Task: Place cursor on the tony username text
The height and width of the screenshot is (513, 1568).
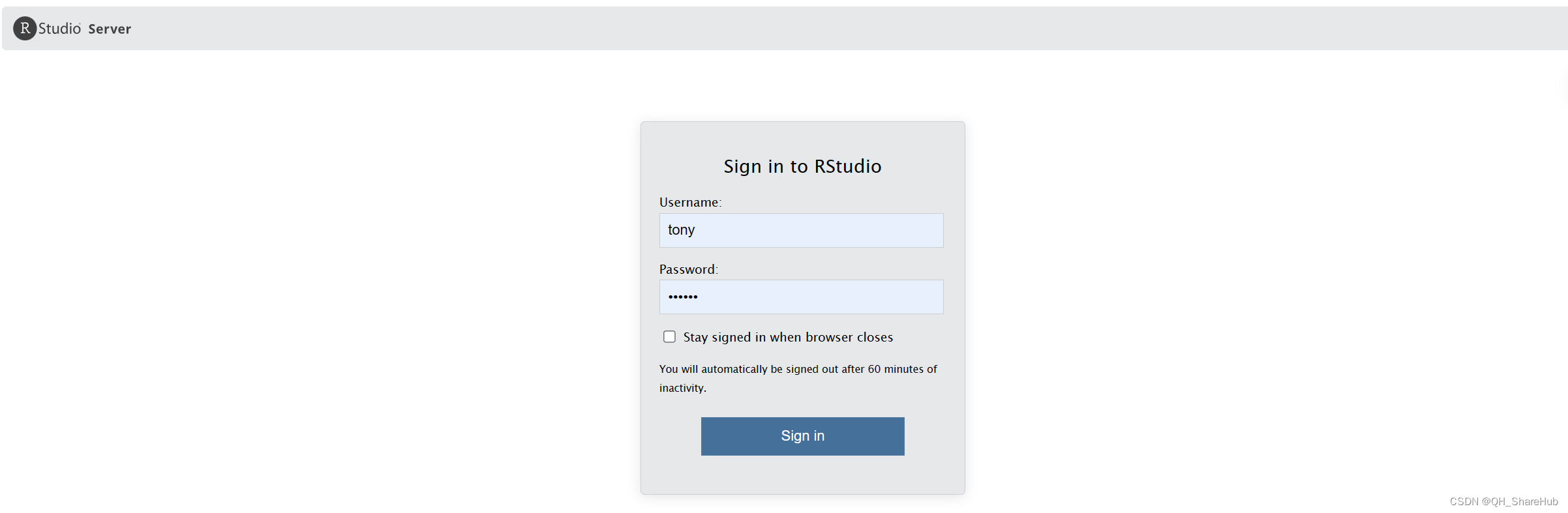Action: point(681,230)
